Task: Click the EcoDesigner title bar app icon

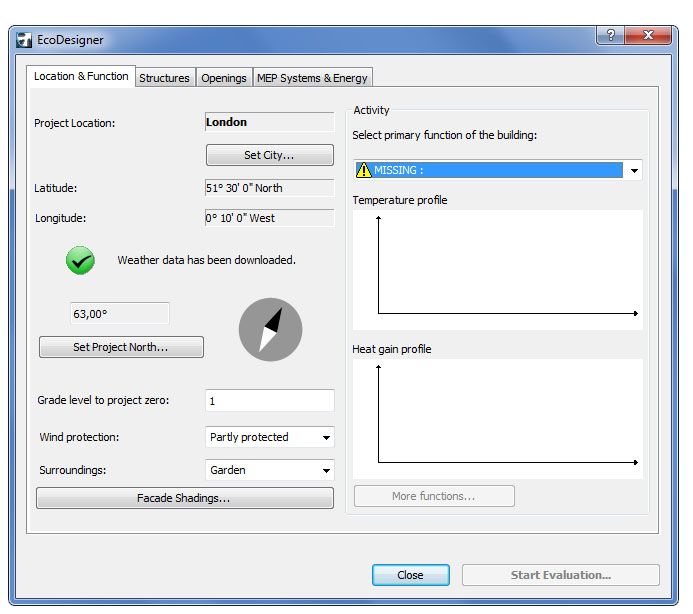Action: pos(24,40)
